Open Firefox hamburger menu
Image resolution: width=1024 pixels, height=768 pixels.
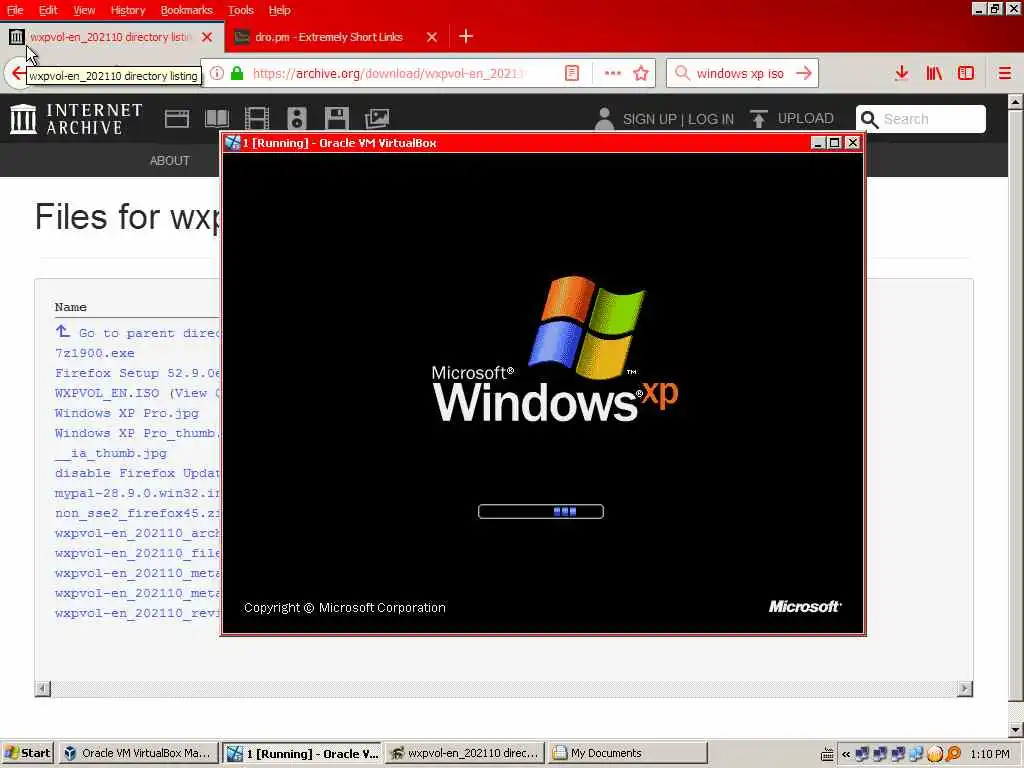pos(1004,73)
